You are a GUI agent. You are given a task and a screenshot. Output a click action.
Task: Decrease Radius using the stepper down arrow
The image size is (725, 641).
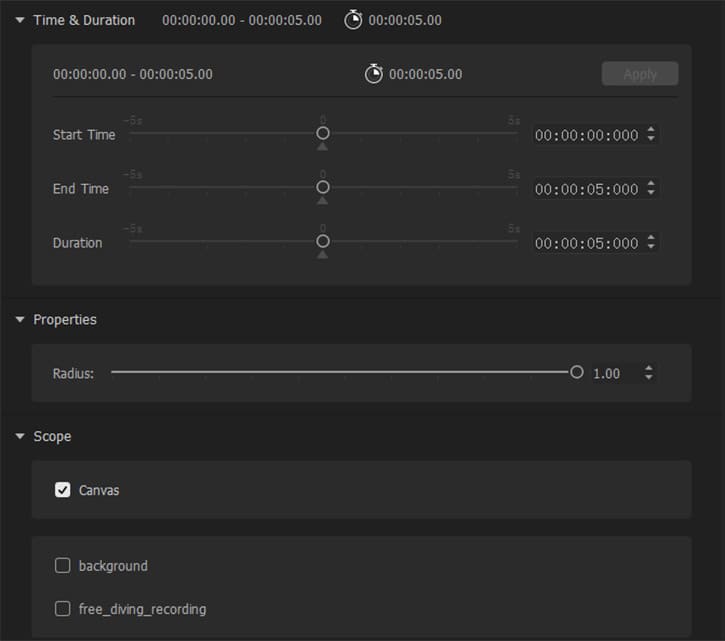(649, 378)
